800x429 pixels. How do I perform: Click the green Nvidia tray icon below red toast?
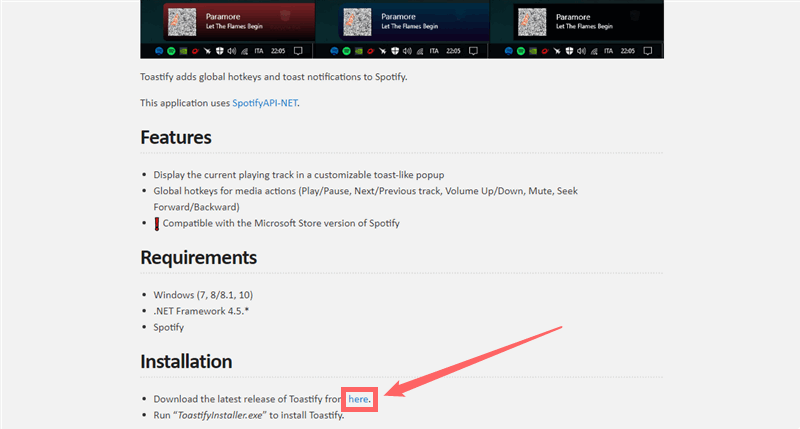(x=183, y=51)
